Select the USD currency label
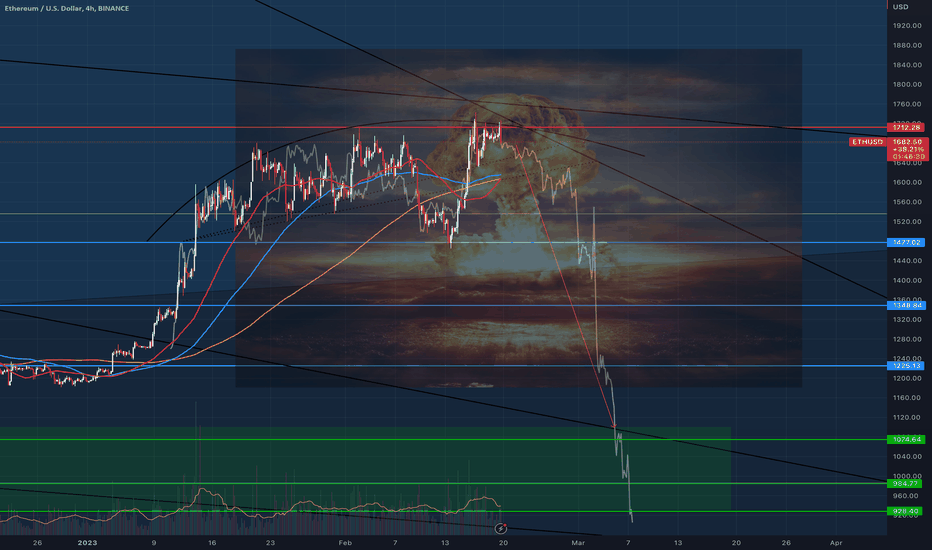 click(x=900, y=7)
